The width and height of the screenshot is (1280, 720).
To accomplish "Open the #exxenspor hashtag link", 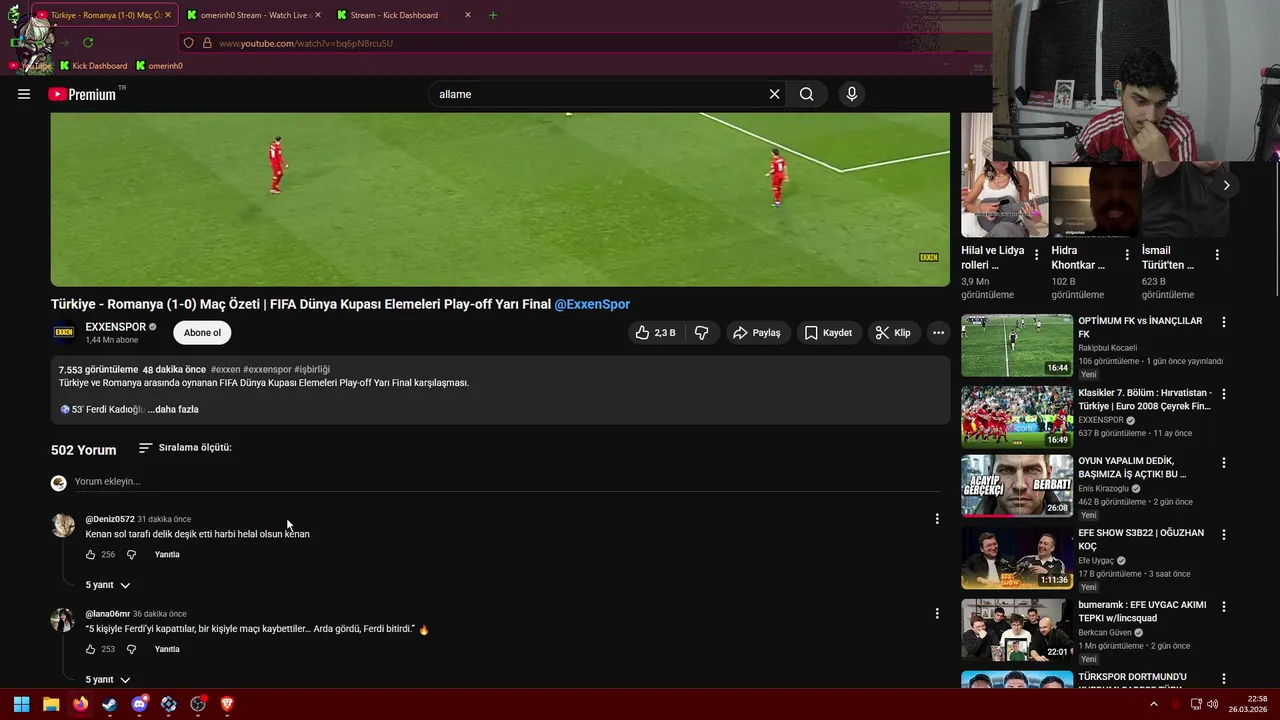I will [x=267, y=370].
